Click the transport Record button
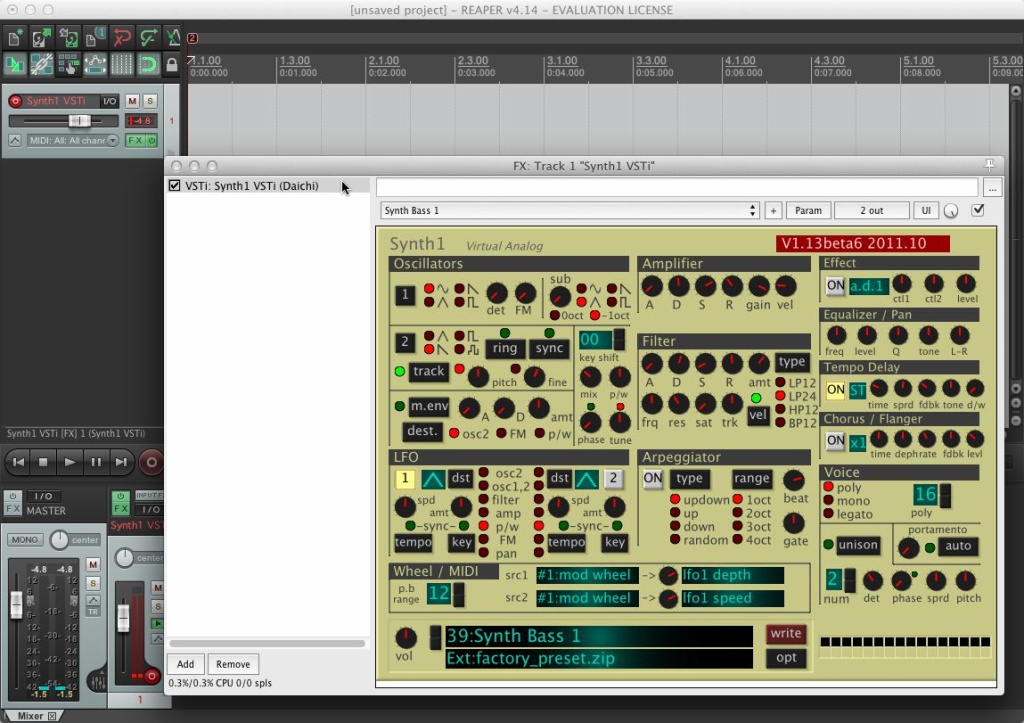Screen dimensions: 1024x723 pos(152,462)
